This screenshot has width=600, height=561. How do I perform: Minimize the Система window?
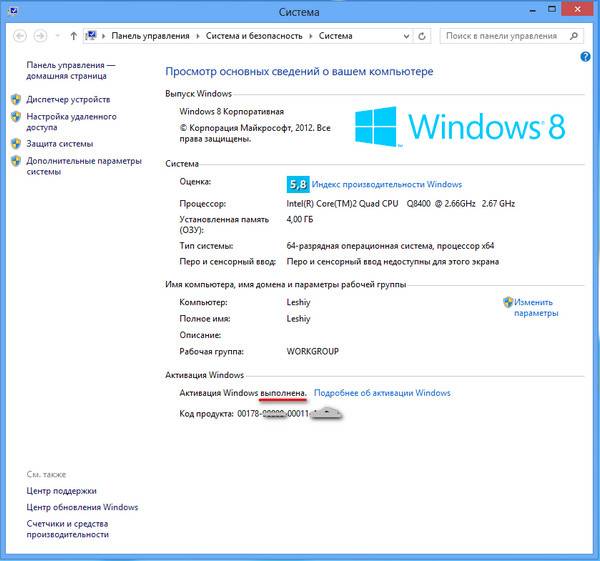click(x=532, y=11)
